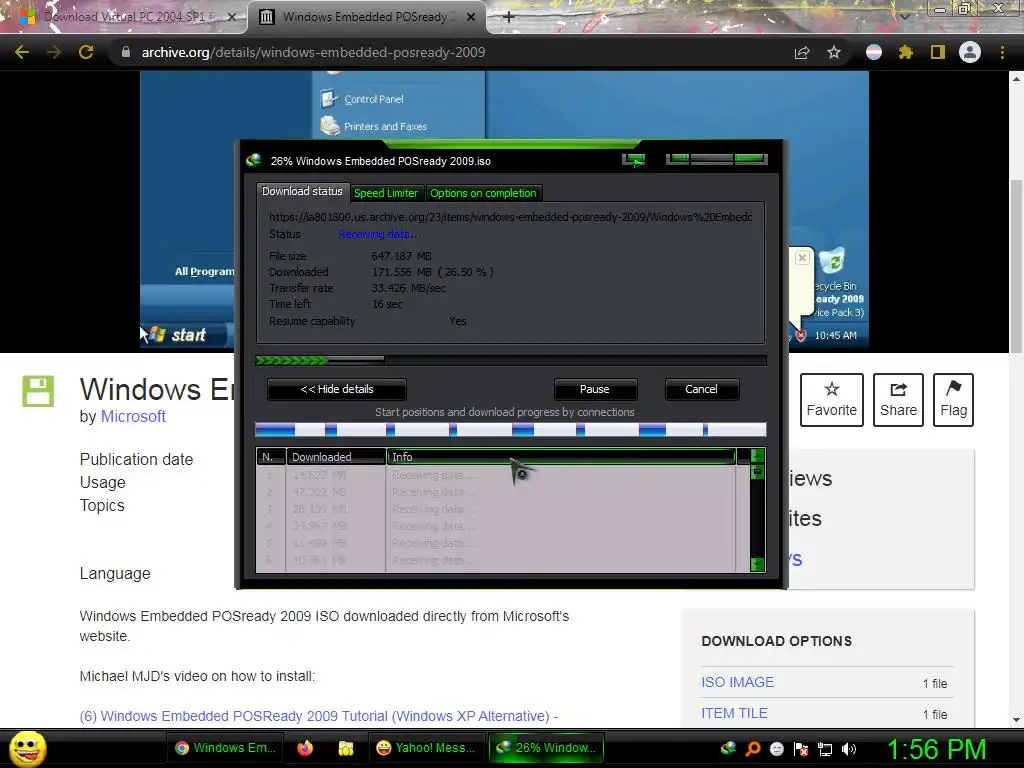Click the IDM download dialog globe icon

pos(253,161)
